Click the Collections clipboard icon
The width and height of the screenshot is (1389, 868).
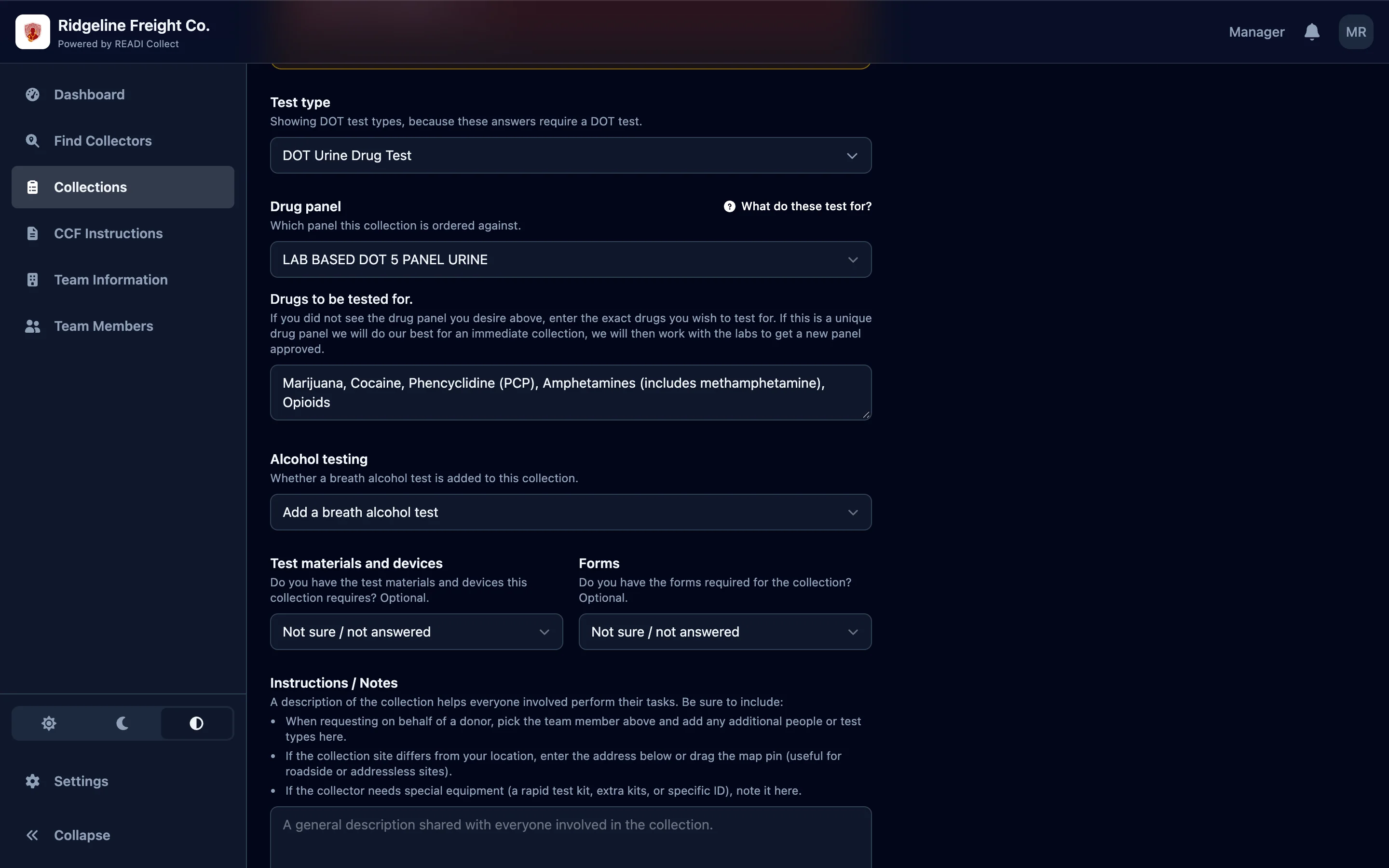[33, 187]
